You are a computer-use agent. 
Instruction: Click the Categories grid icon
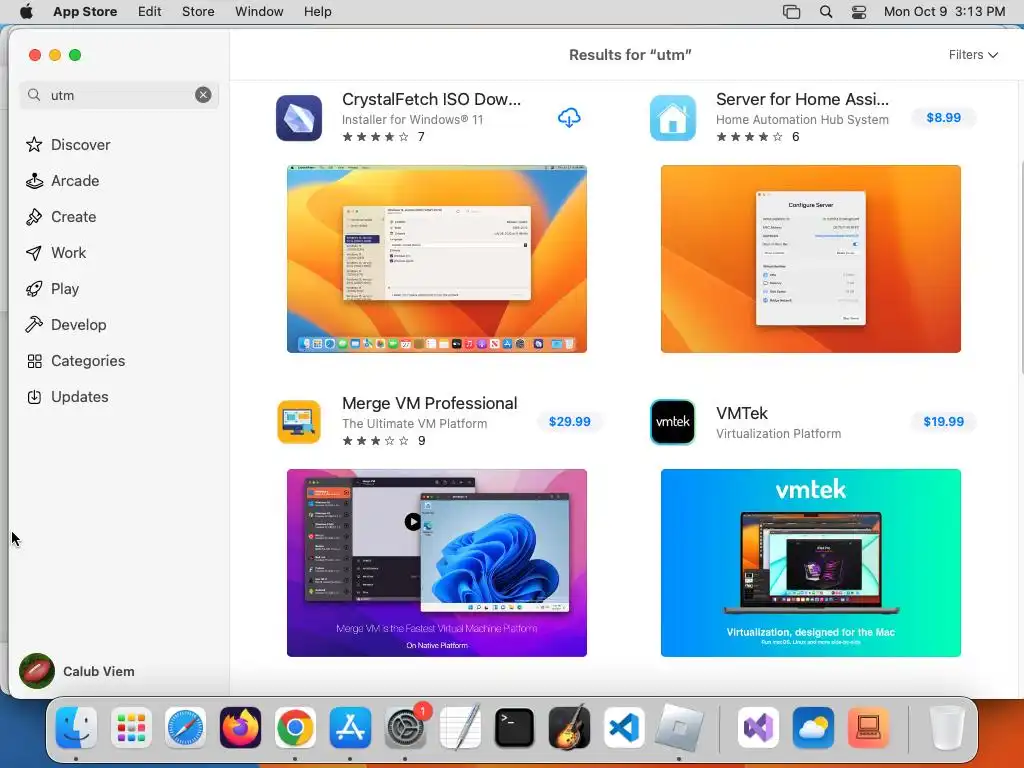point(34,361)
